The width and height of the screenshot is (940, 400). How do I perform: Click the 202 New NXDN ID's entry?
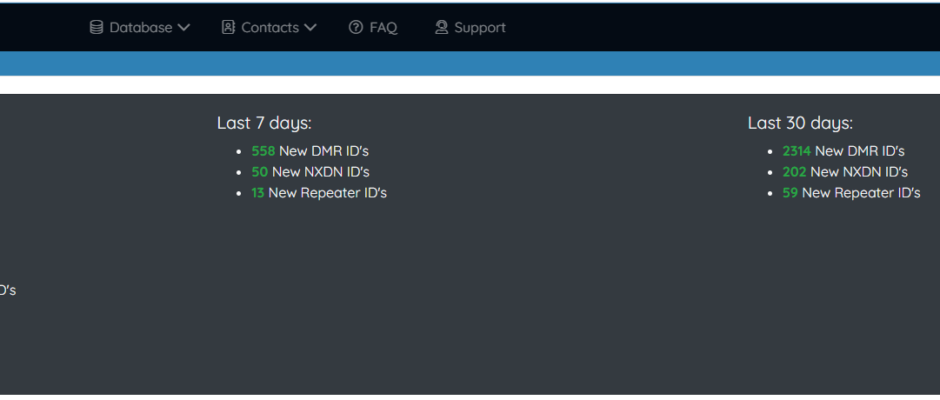point(845,172)
